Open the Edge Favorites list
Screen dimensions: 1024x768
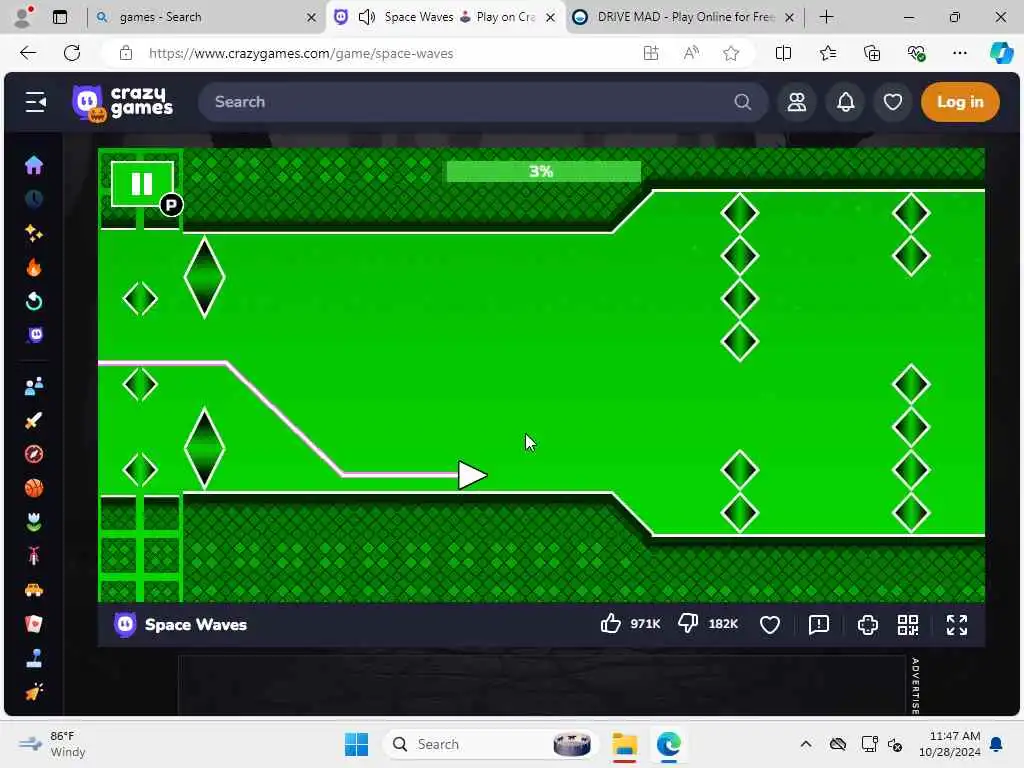coord(827,53)
